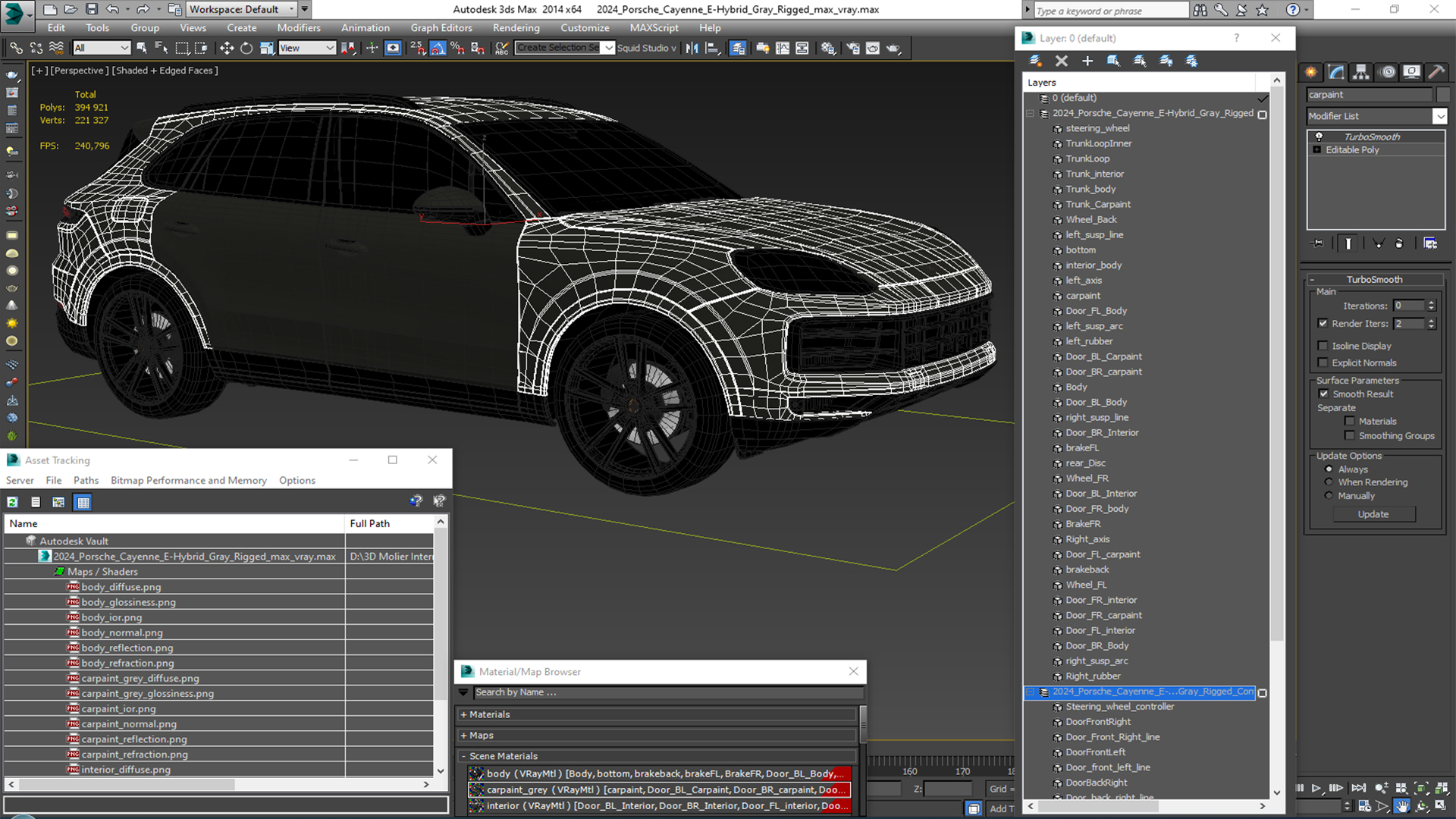This screenshot has height=819, width=1456.
Task: Click the Save File disk icon
Action: (91, 9)
